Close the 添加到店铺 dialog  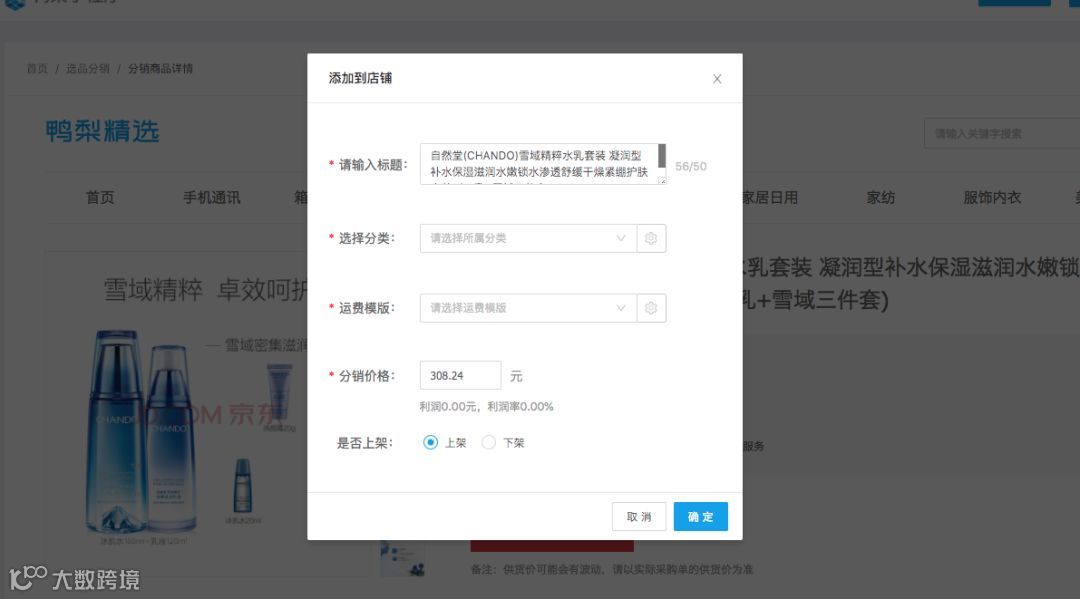pyautogui.click(x=717, y=79)
